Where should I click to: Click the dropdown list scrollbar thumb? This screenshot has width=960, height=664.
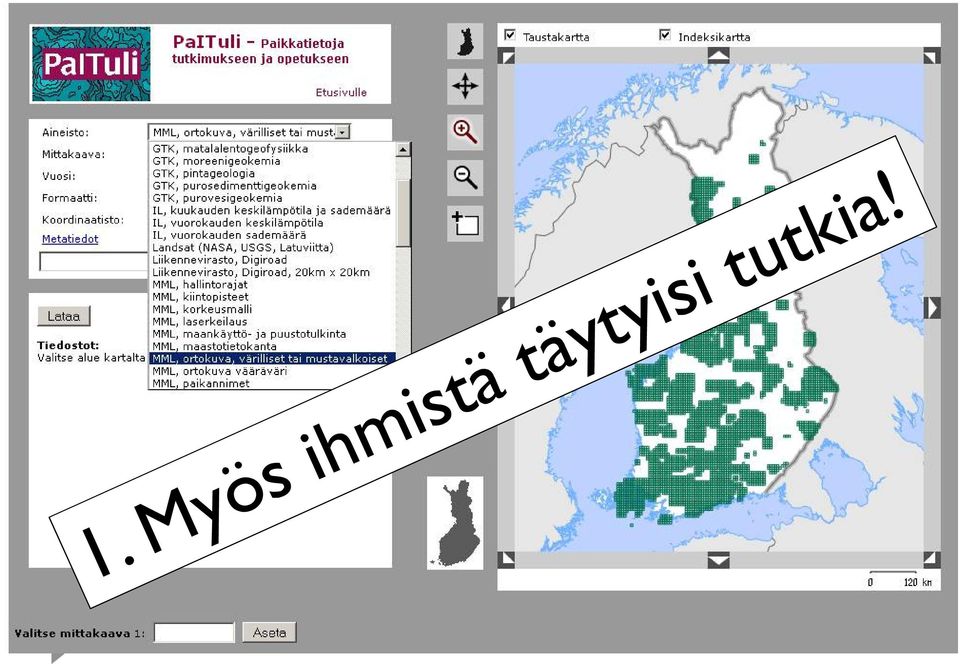pyautogui.click(x=403, y=214)
